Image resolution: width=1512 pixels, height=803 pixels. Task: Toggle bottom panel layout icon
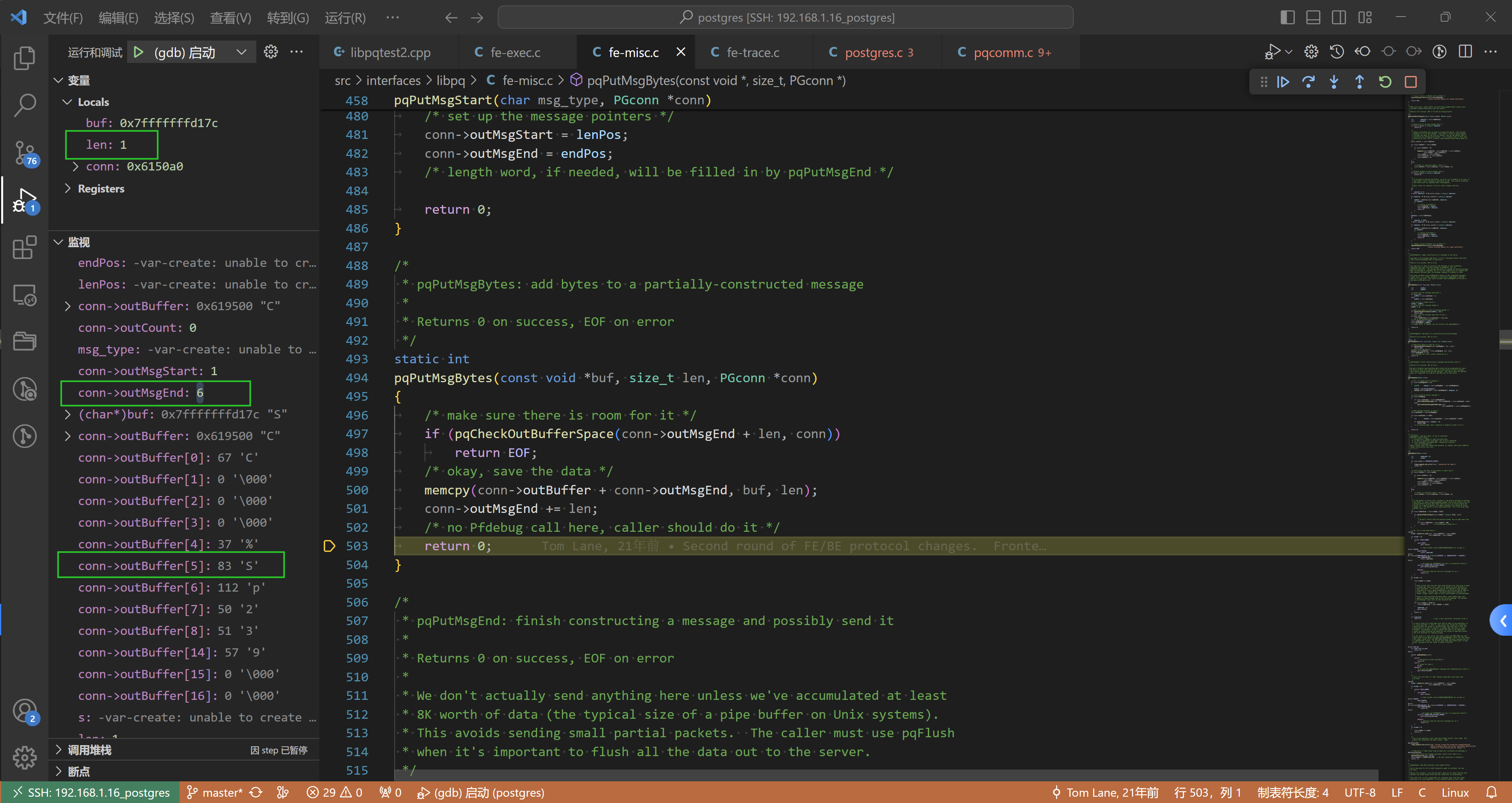(1313, 18)
